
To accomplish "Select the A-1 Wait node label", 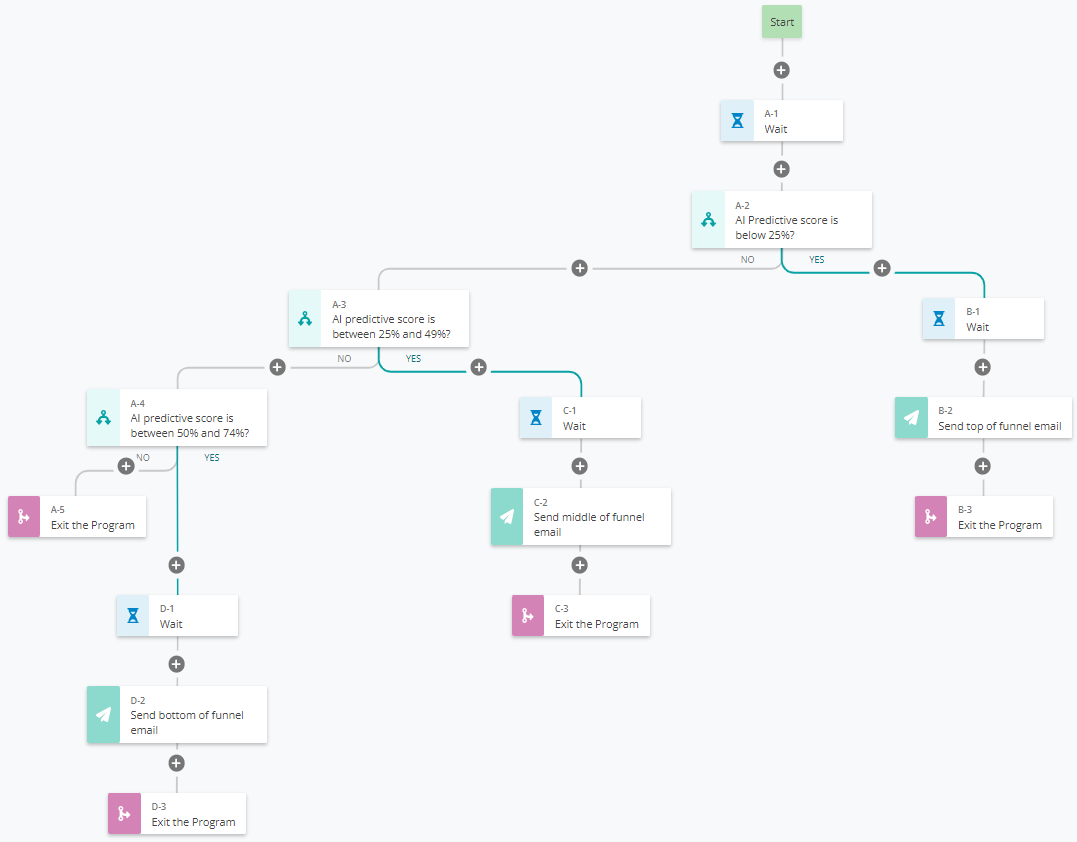I will click(775, 129).
